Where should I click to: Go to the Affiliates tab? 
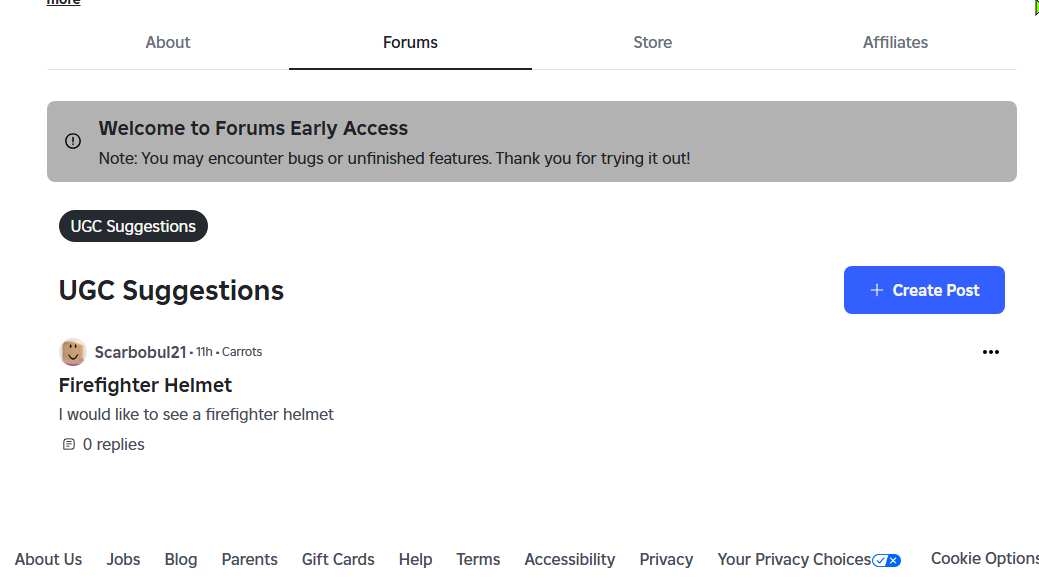tap(895, 42)
